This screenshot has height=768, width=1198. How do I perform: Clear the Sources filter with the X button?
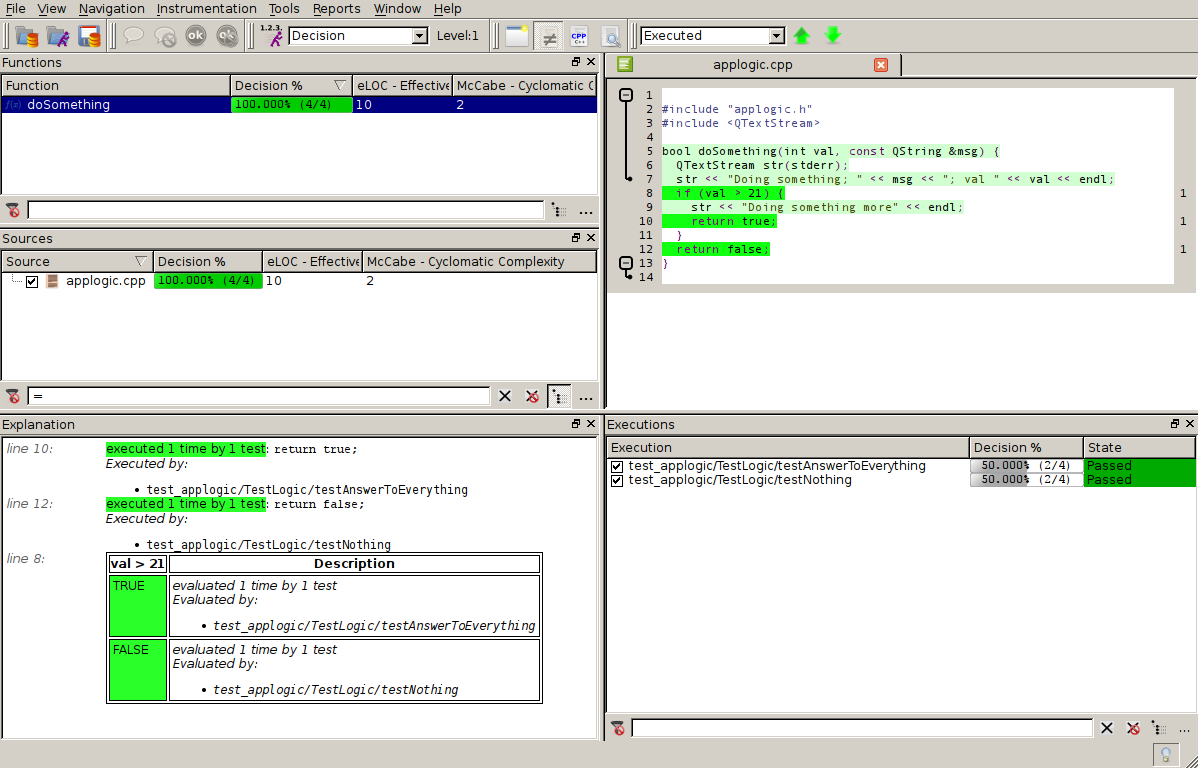[x=505, y=396]
